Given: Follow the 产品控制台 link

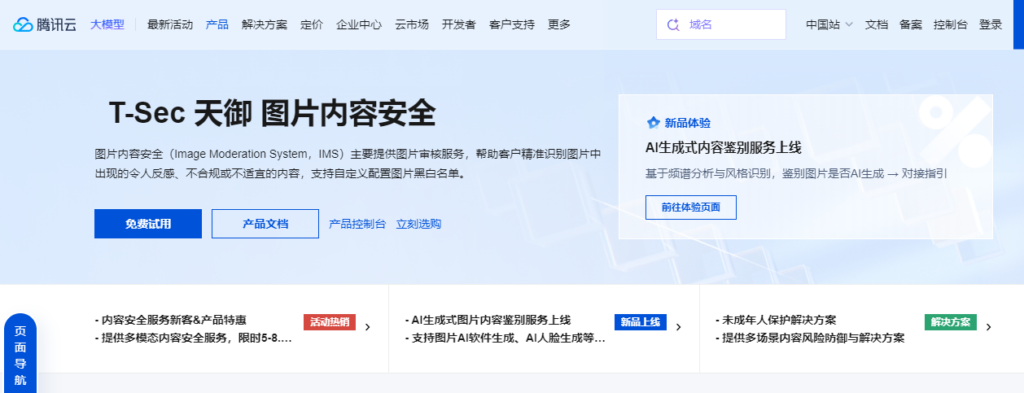Looking at the screenshot, I should pyautogui.click(x=357, y=224).
